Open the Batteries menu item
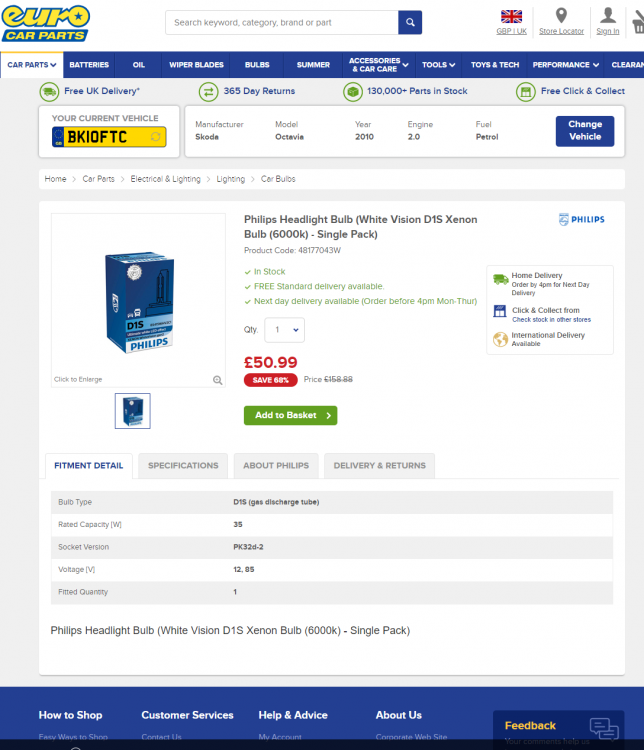This screenshot has width=644, height=750. point(89,65)
